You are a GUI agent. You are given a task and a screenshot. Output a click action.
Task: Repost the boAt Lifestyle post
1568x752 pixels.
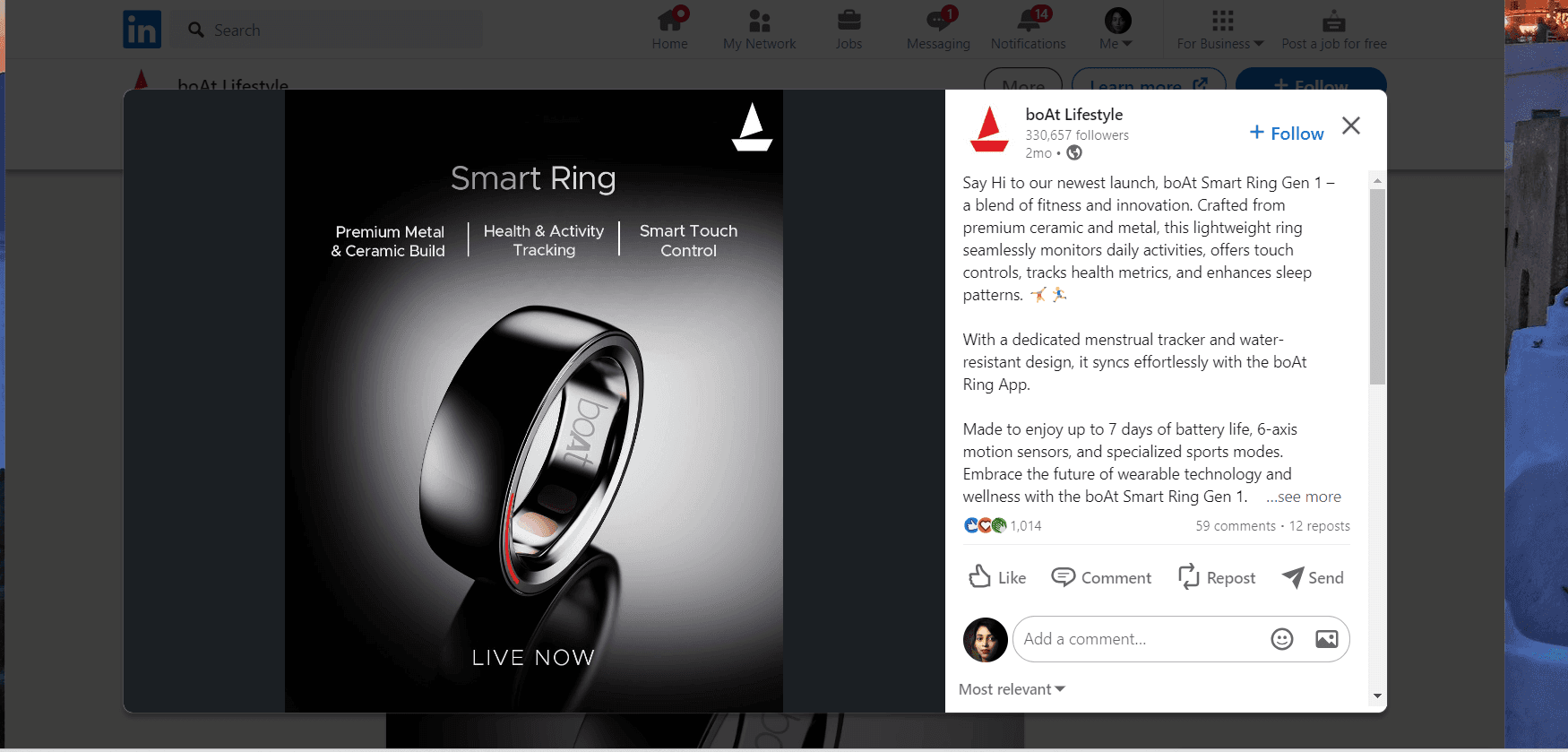pos(1217,577)
